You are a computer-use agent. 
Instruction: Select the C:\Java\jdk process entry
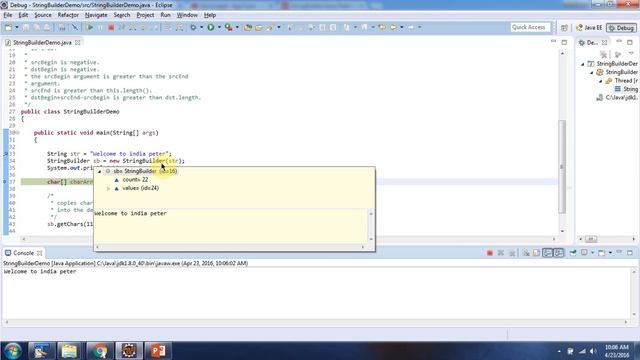pos(617,98)
